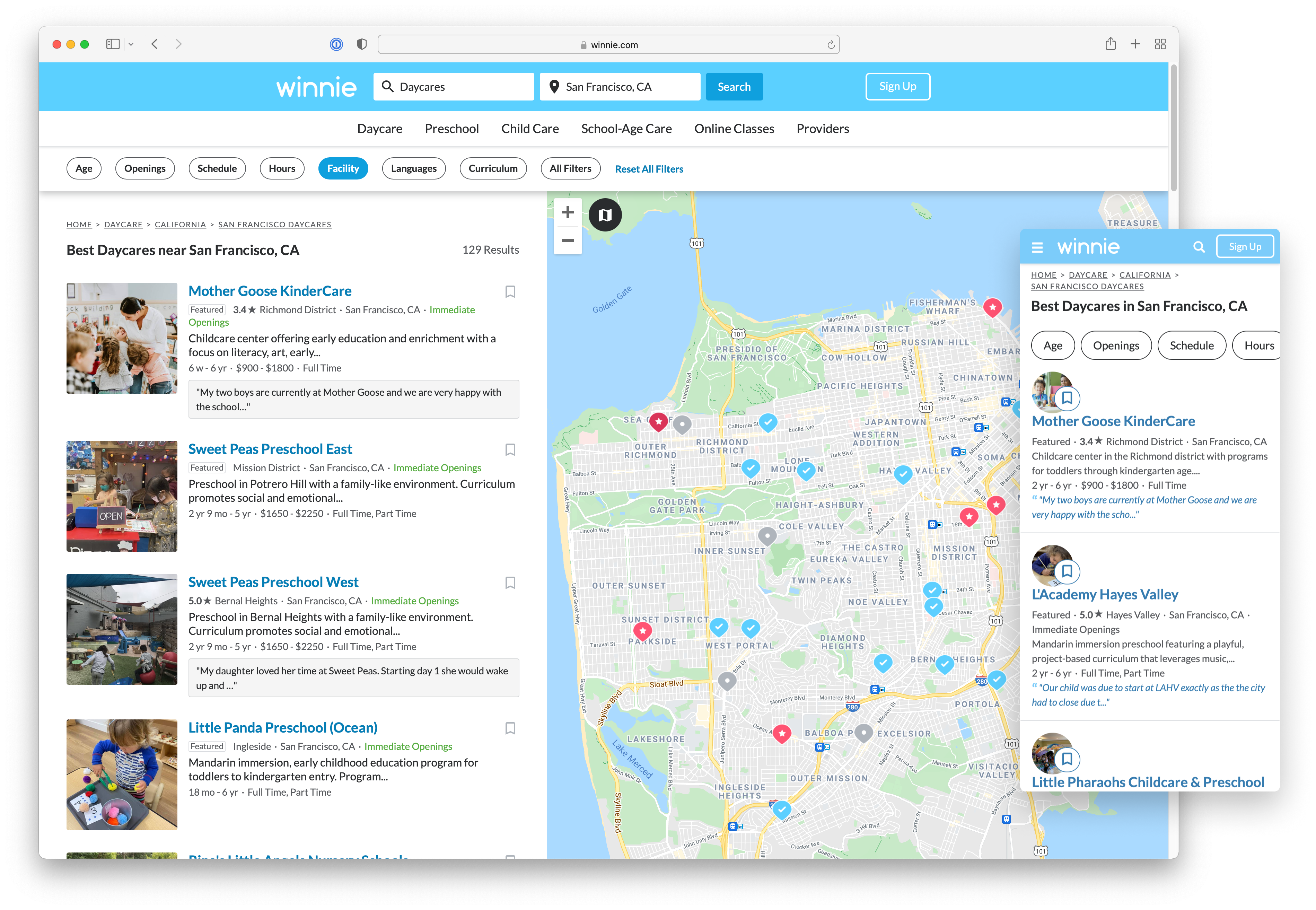1316x910 pixels.
Task: Click the red star pin in Parkside
Action: (x=642, y=632)
